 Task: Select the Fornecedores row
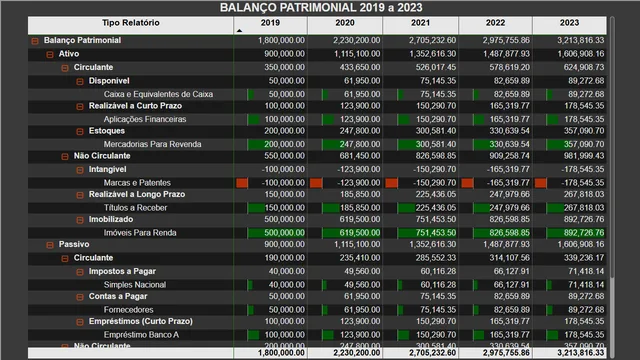tap(317, 309)
